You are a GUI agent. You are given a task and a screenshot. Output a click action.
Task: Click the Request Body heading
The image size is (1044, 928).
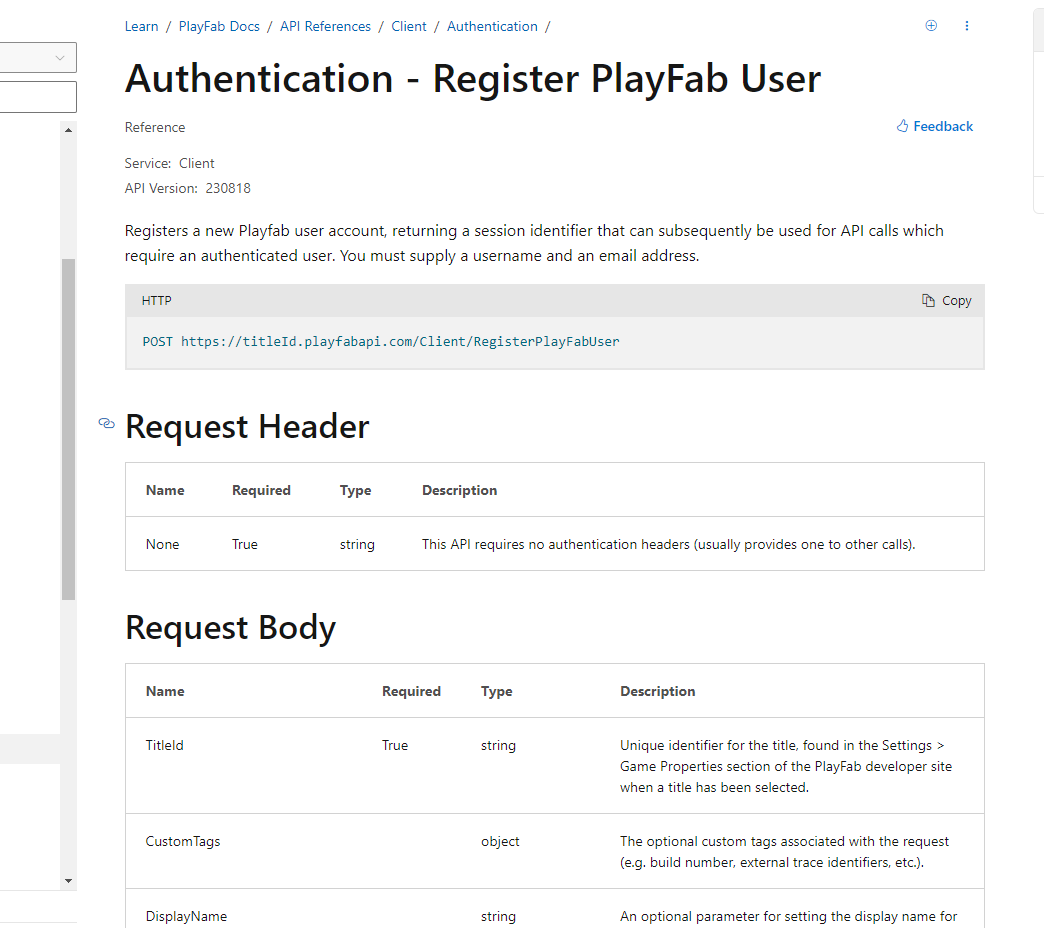230,628
